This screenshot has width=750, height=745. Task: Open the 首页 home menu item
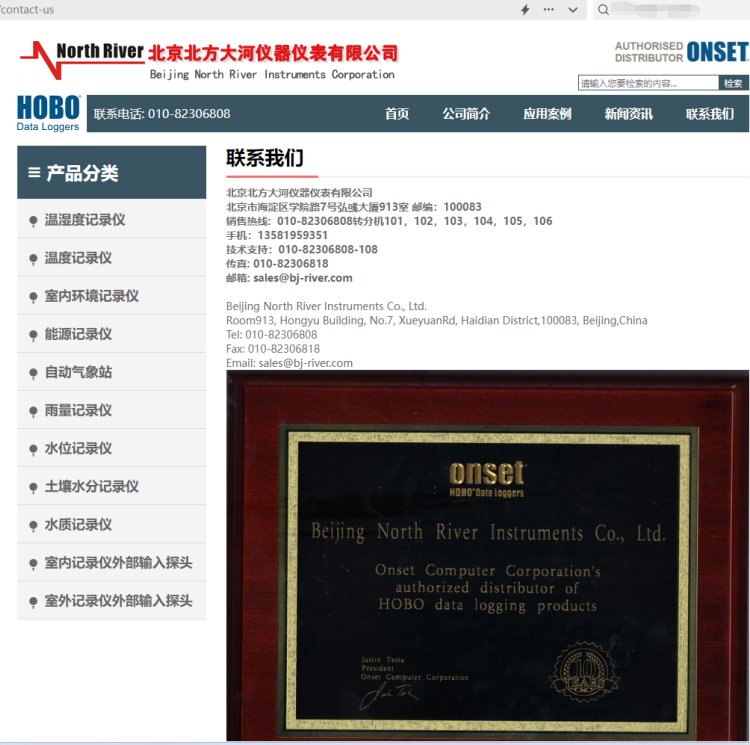click(x=397, y=114)
